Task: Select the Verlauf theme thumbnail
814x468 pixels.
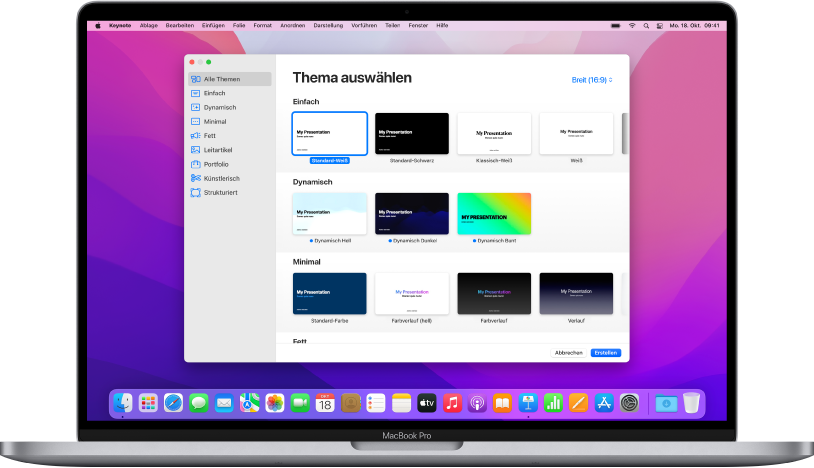Action: [576, 294]
